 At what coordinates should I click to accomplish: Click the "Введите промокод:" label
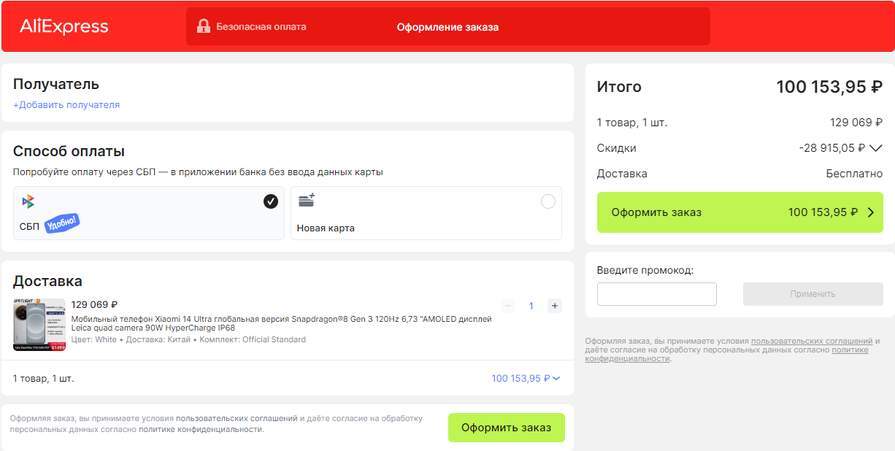click(x=646, y=271)
